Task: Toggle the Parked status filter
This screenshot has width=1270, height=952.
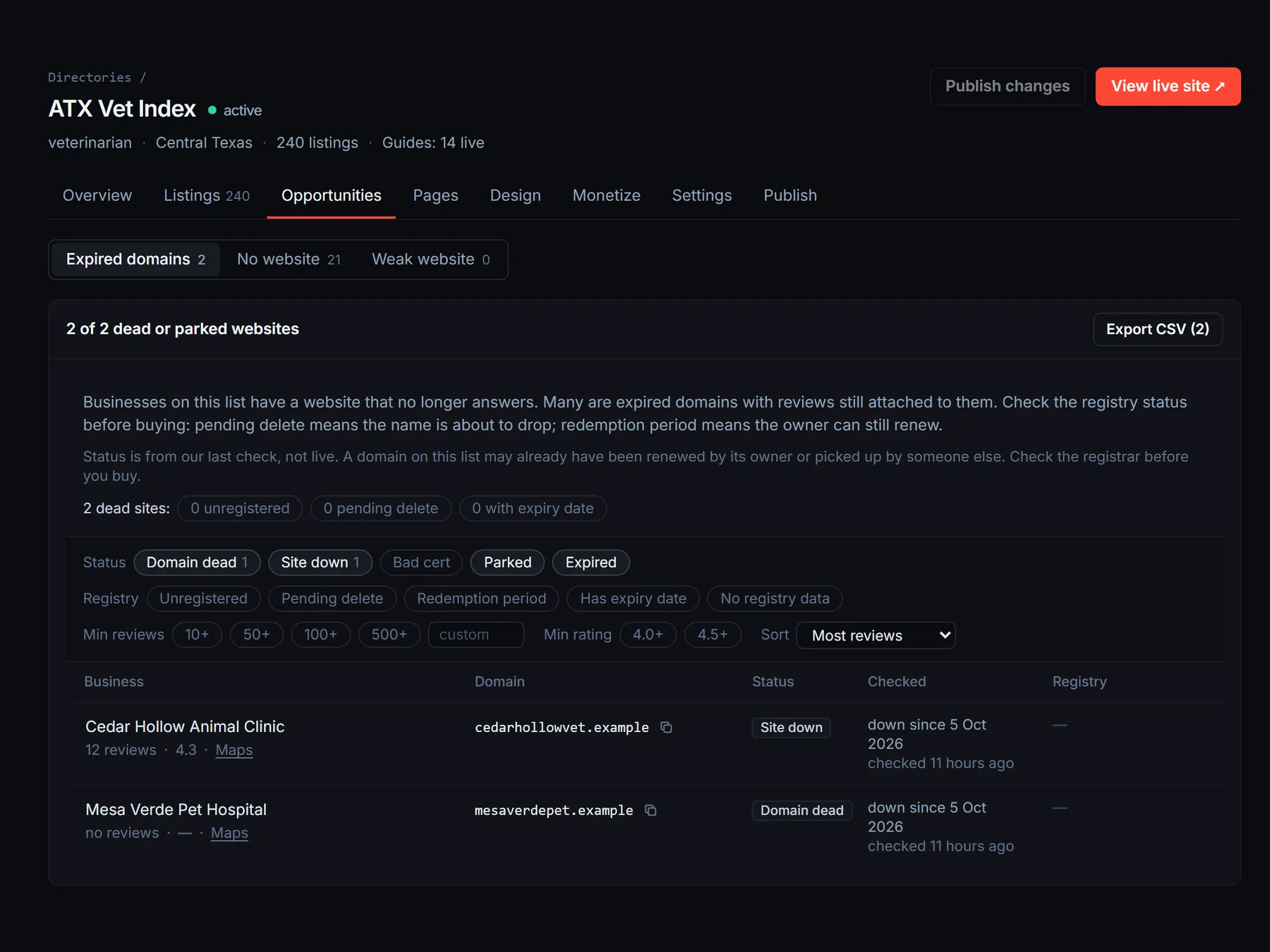Action: [x=507, y=562]
